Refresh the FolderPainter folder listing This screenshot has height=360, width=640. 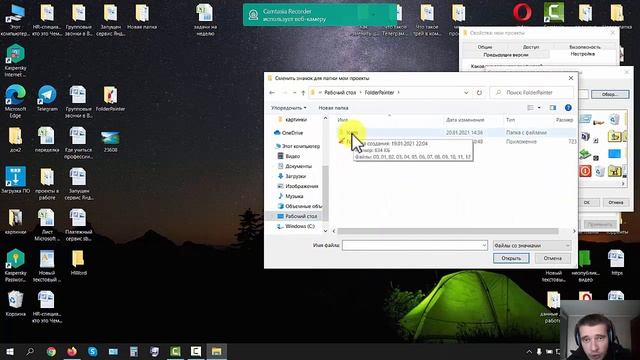(479, 93)
